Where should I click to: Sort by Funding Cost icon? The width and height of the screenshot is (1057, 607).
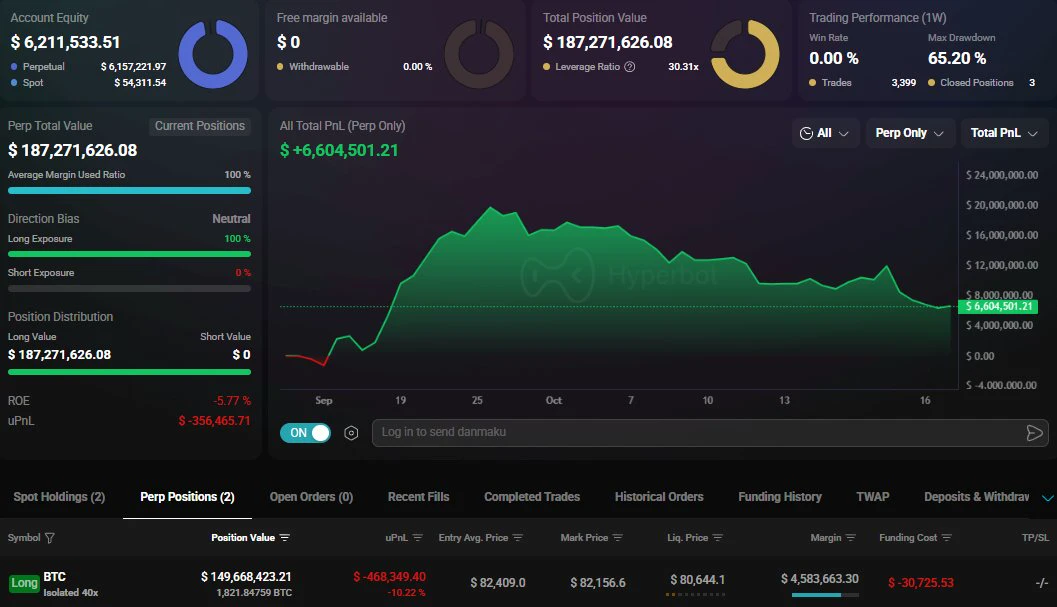pos(946,538)
